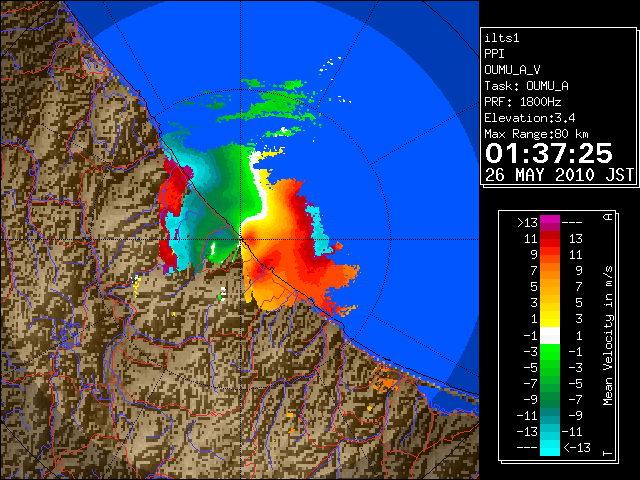Click the "OUMU_A_V" product name
Image resolution: width=640 pixels, height=480 pixels.
click(512, 70)
